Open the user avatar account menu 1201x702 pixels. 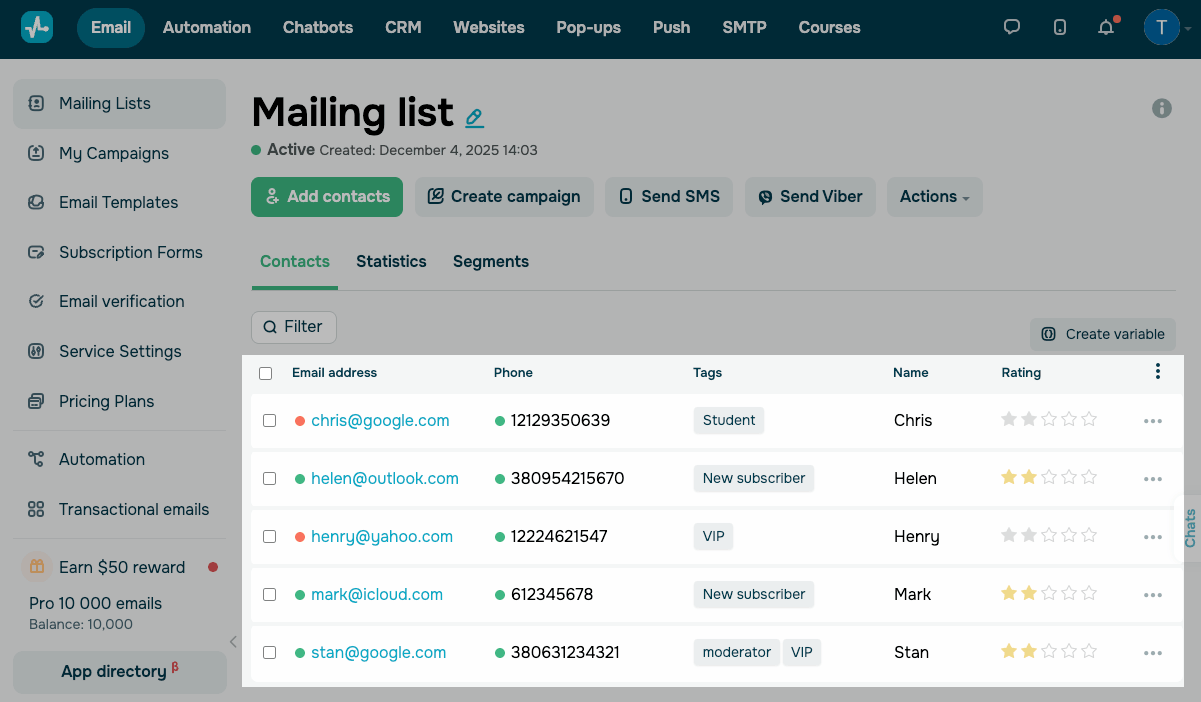click(x=1162, y=28)
